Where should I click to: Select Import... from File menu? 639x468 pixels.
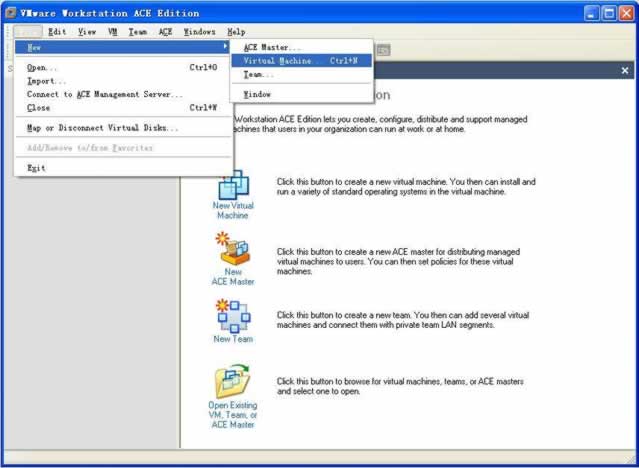[122, 81]
